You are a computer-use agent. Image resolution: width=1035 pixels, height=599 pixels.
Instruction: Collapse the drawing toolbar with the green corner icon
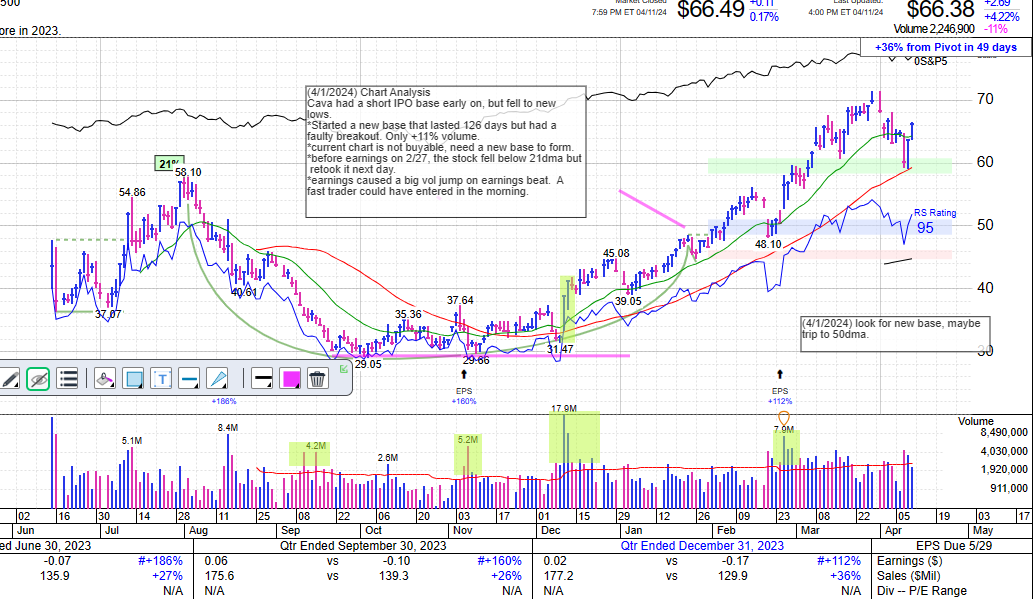tap(344, 369)
